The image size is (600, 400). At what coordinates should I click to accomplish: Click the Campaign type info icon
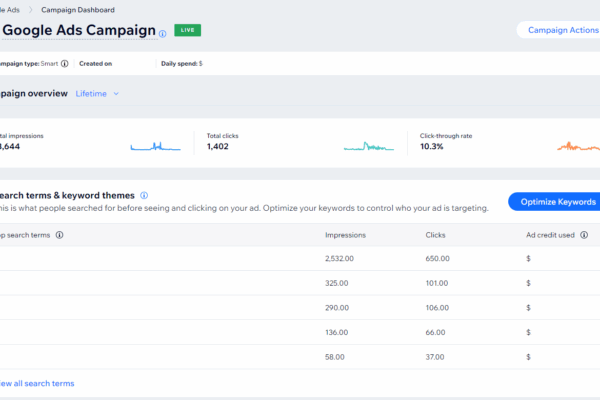[x=65, y=64]
